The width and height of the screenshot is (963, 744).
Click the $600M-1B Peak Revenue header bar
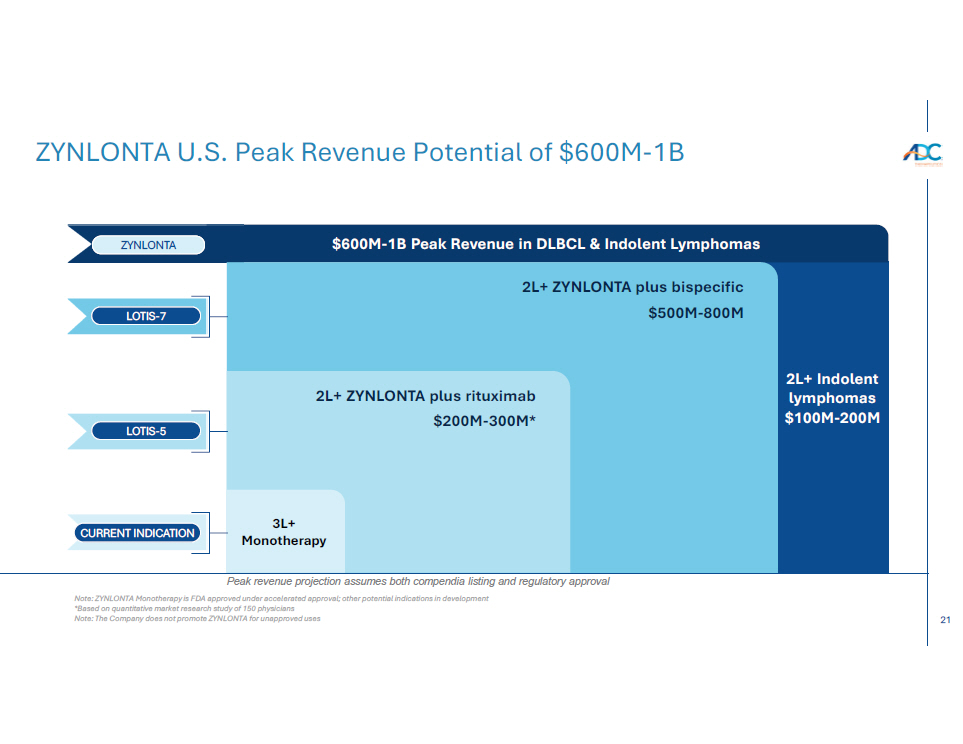[x=546, y=245]
